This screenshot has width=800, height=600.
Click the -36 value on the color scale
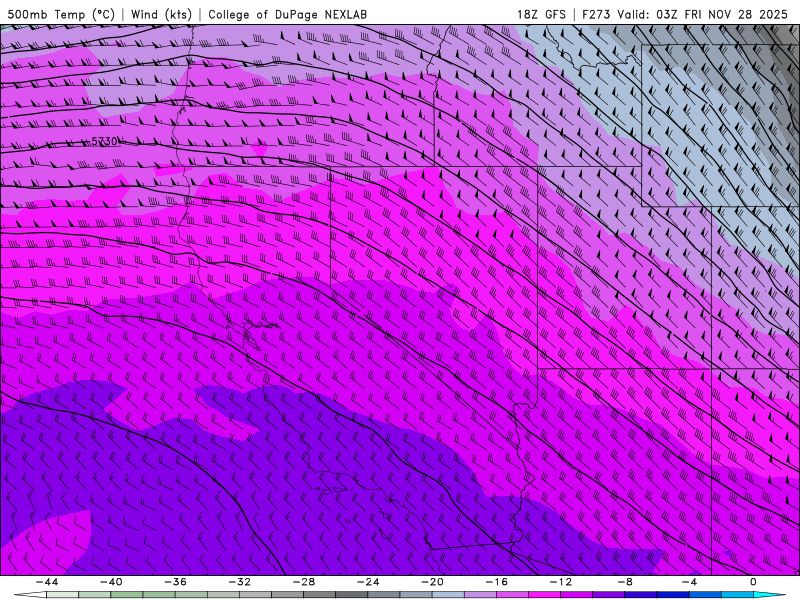point(176,582)
